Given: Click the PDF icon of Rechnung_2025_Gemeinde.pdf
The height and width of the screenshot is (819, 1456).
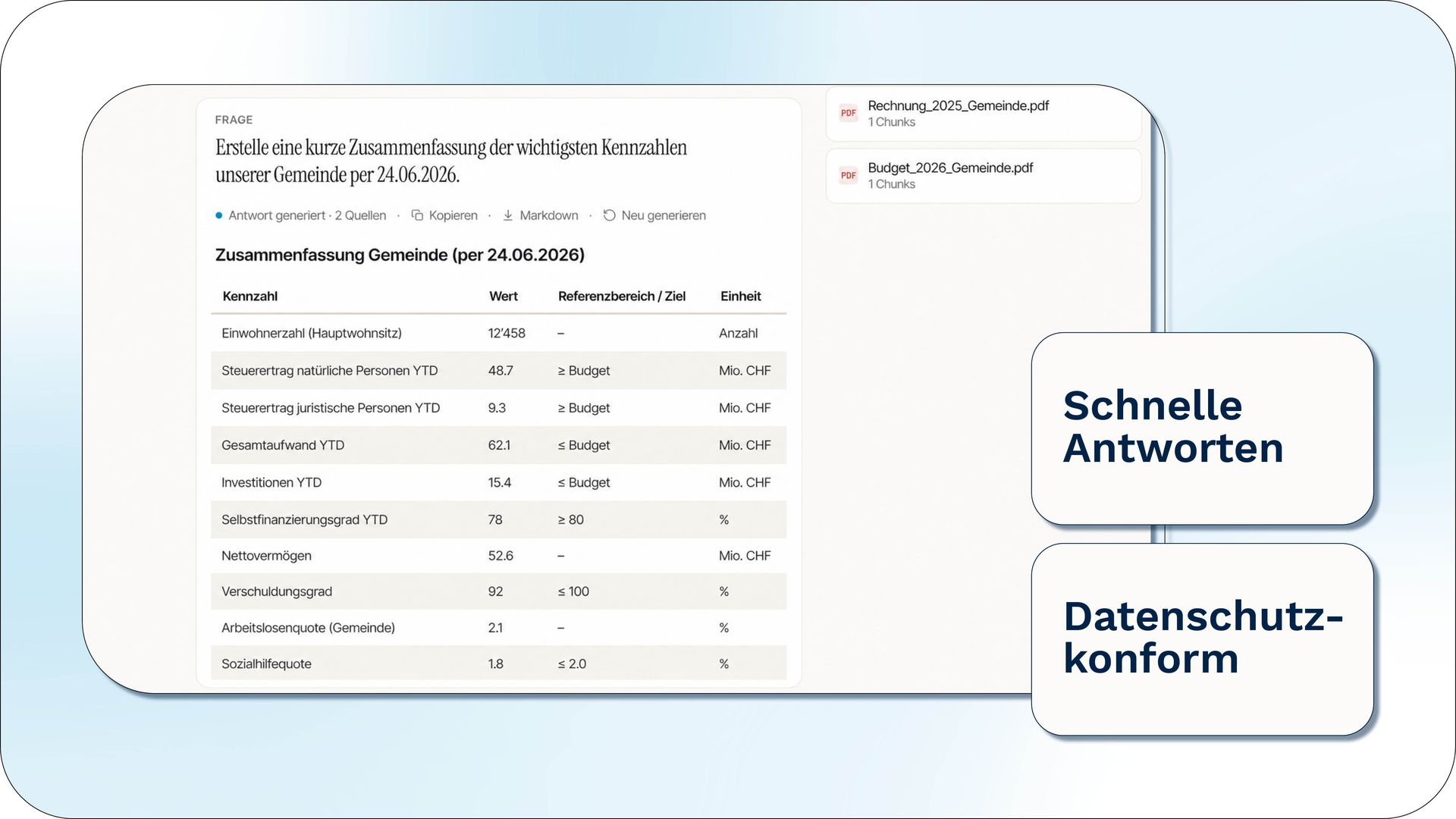Looking at the screenshot, I should [849, 113].
